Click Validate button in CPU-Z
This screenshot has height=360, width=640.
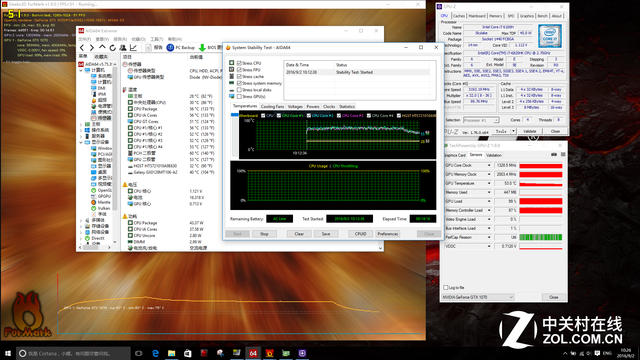pyautogui.click(x=529, y=131)
